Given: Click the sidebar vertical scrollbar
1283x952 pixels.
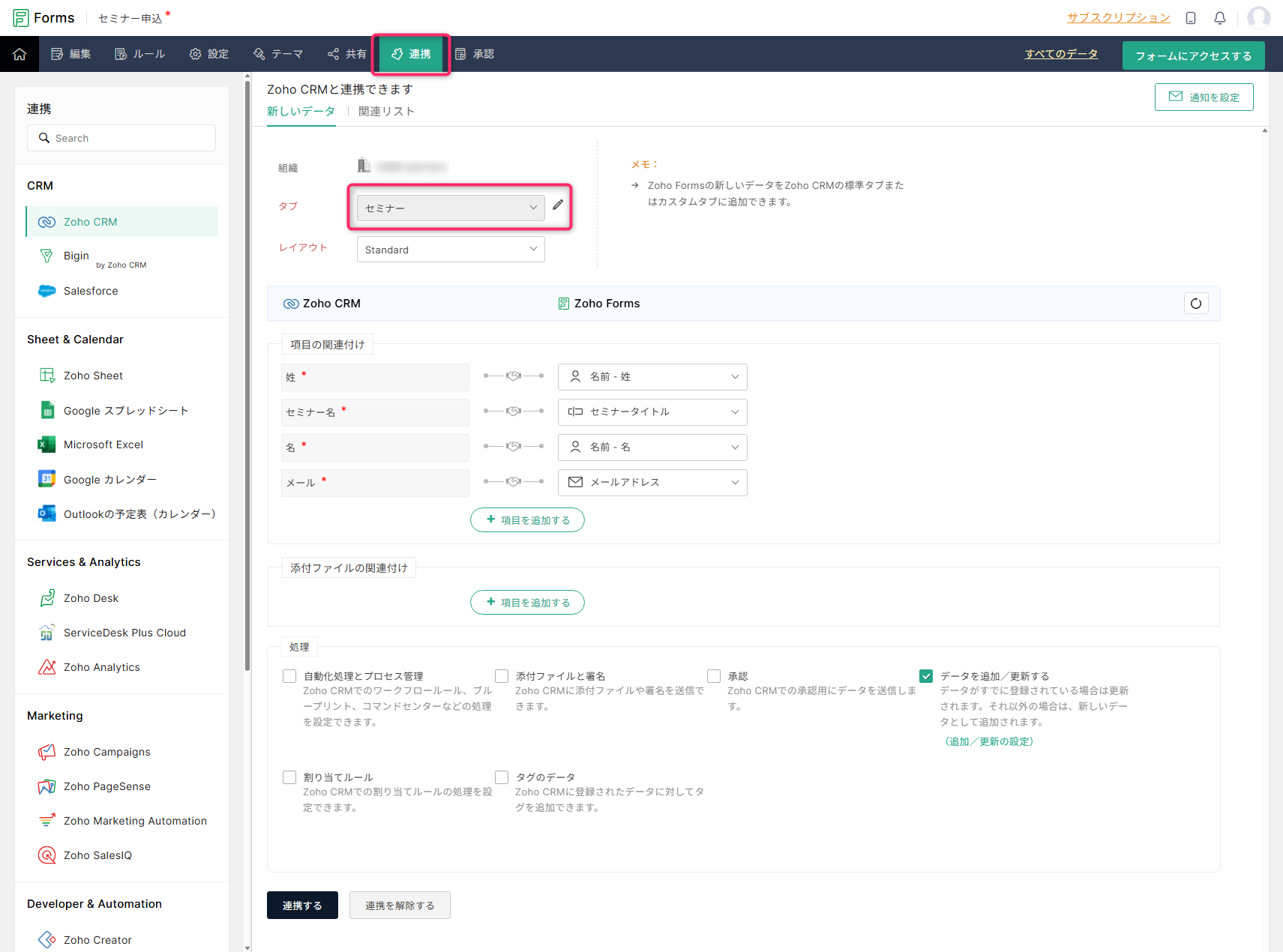Looking at the screenshot, I should click(247, 375).
